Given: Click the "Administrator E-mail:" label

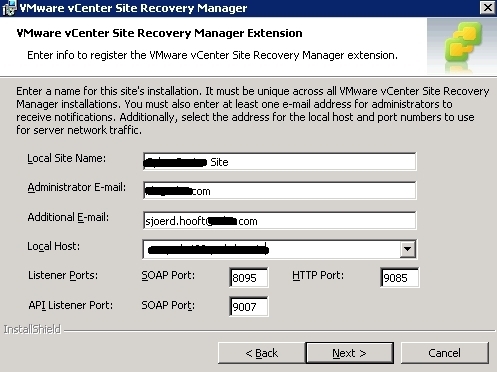Looking at the screenshot, I should click(x=77, y=187).
